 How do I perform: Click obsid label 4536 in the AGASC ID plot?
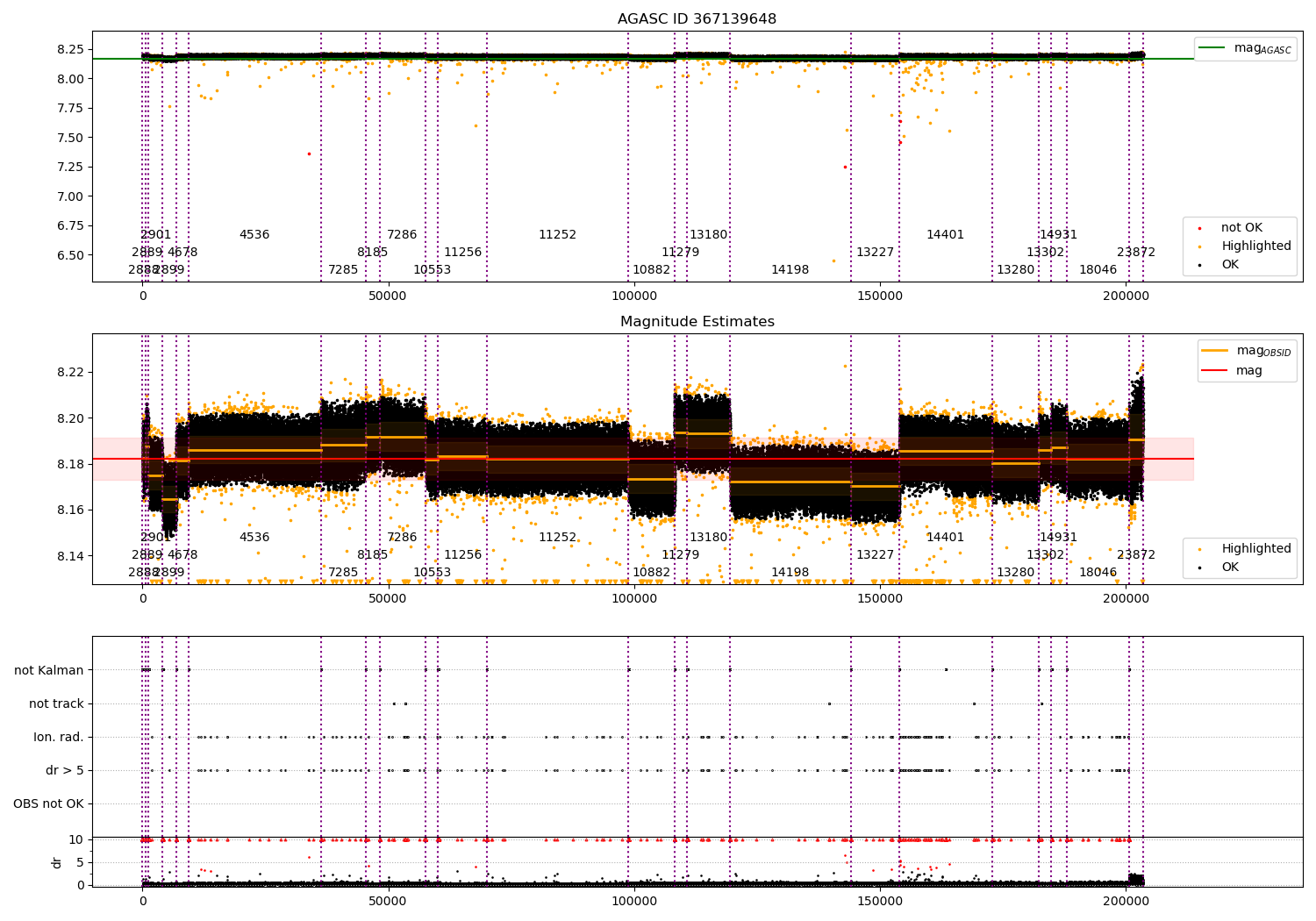(x=254, y=234)
